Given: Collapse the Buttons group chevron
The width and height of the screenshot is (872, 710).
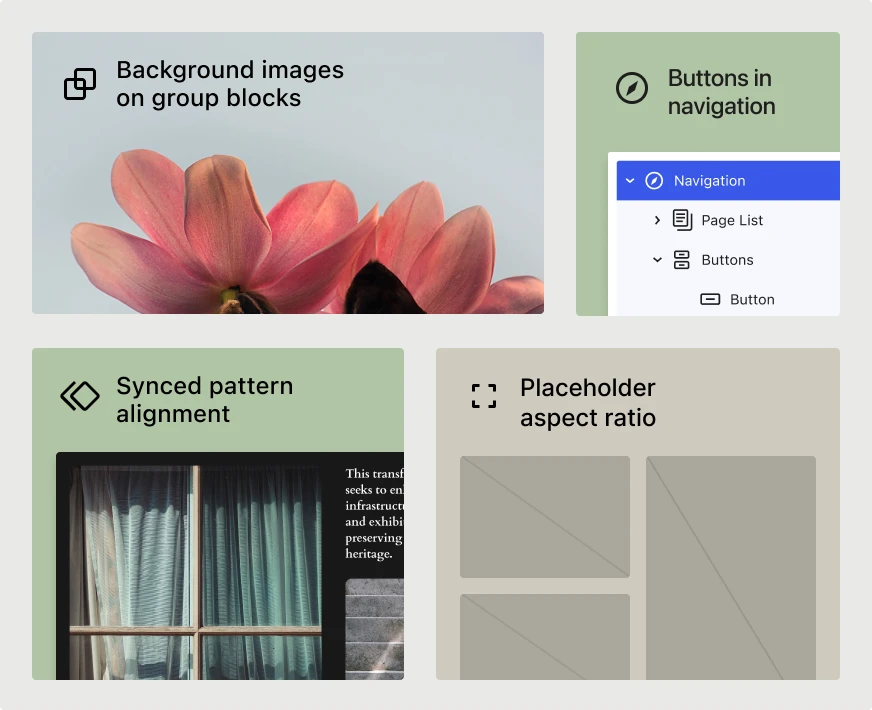Looking at the screenshot, I should 657,260.
